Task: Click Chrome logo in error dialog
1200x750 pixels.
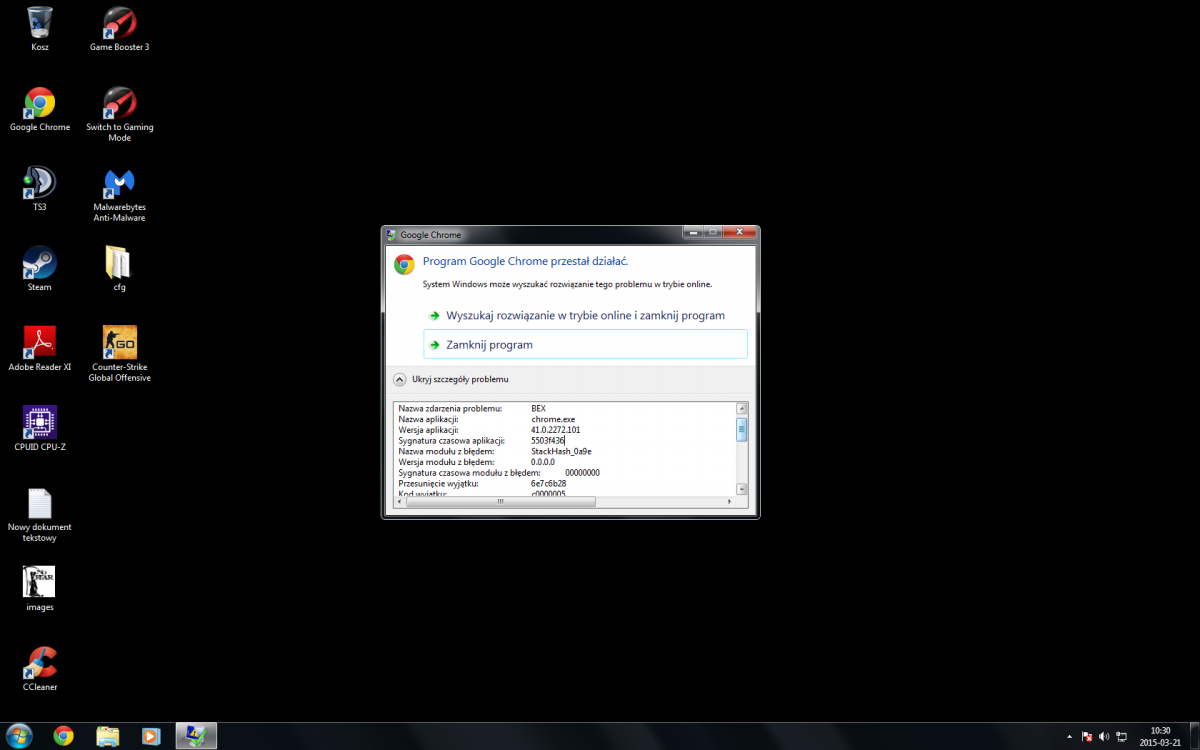Action: 404,264
